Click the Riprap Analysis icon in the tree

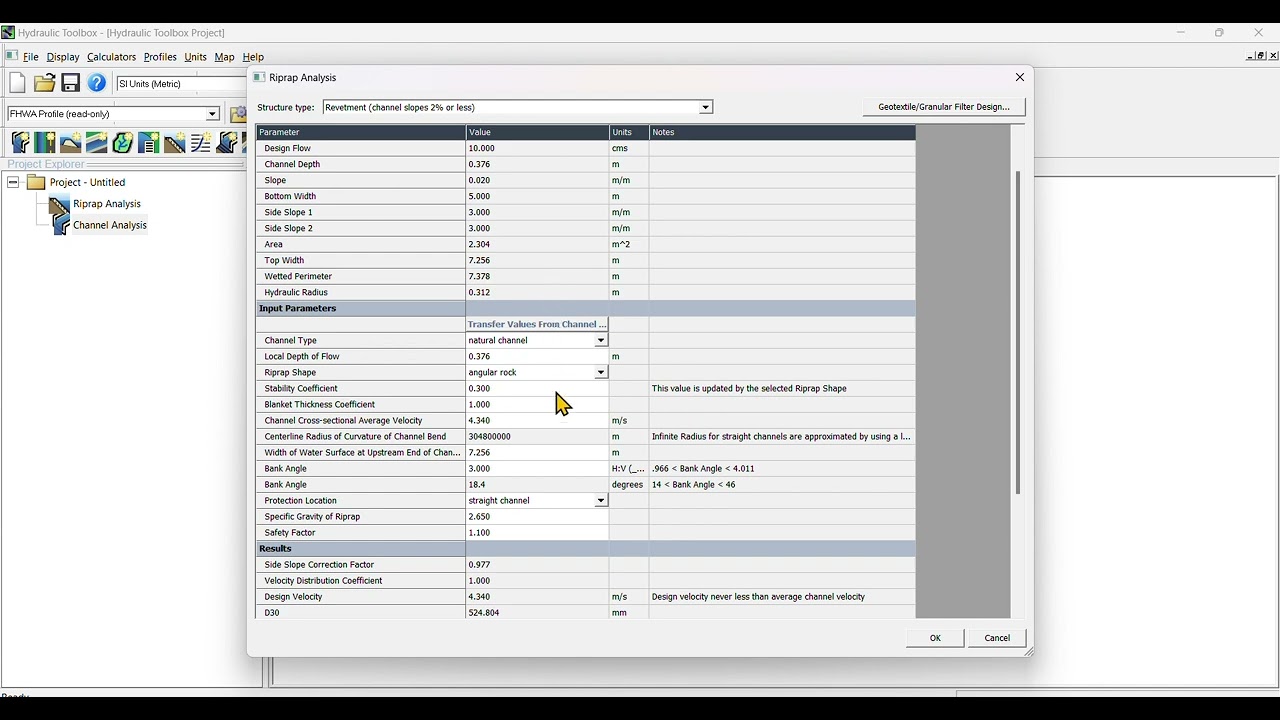(59, 204)
